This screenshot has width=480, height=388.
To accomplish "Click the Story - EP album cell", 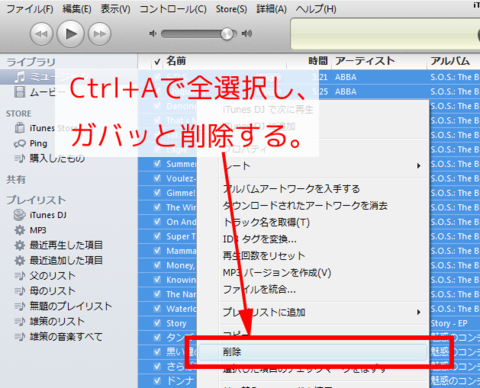I will 449,324.
